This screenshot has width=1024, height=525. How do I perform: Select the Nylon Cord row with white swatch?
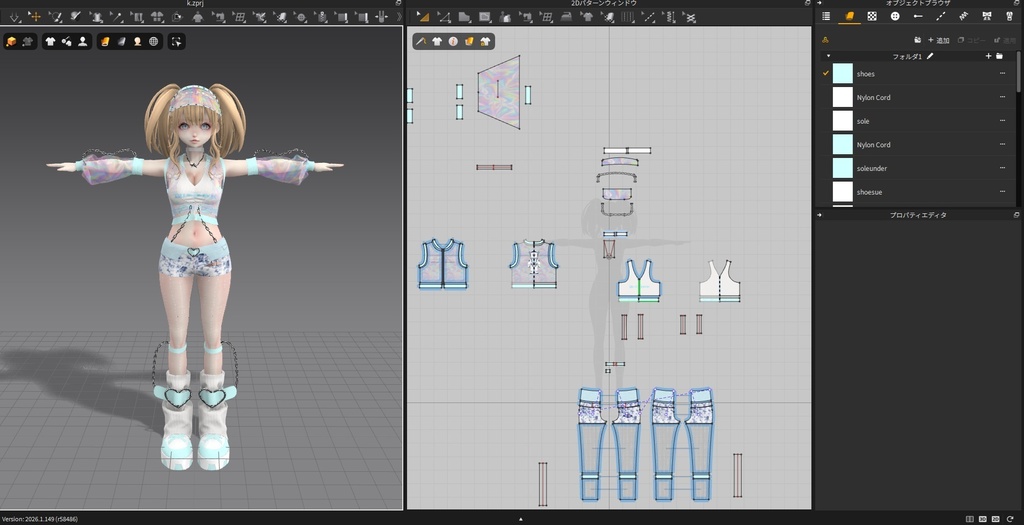(918, 97)
